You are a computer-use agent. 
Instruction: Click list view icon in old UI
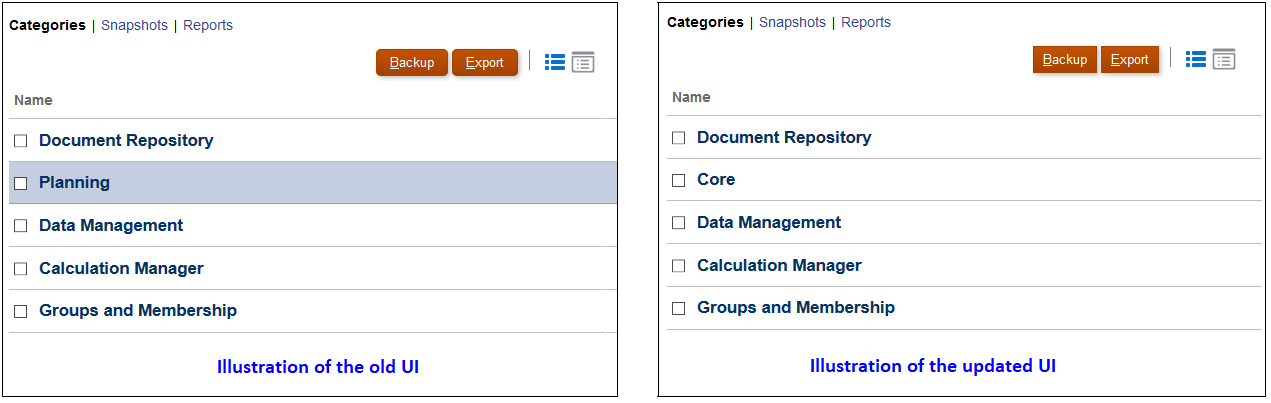tap(555, 62)
